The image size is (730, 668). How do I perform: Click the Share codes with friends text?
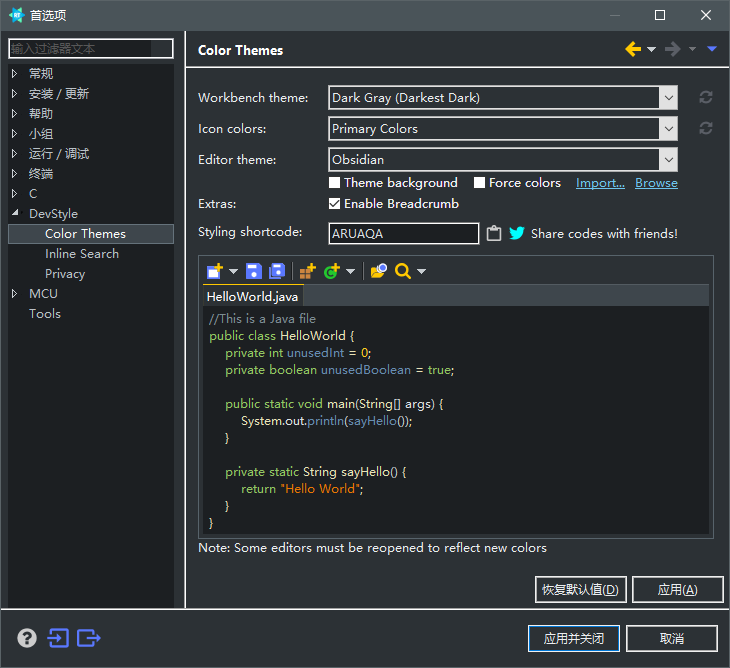coord(604,233)
